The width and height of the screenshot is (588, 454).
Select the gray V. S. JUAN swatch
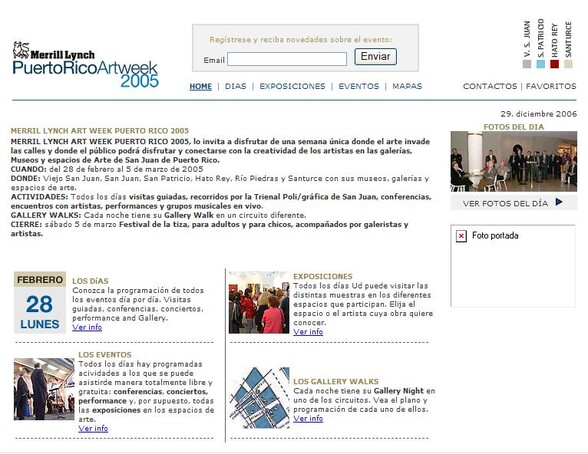(527, 64)
